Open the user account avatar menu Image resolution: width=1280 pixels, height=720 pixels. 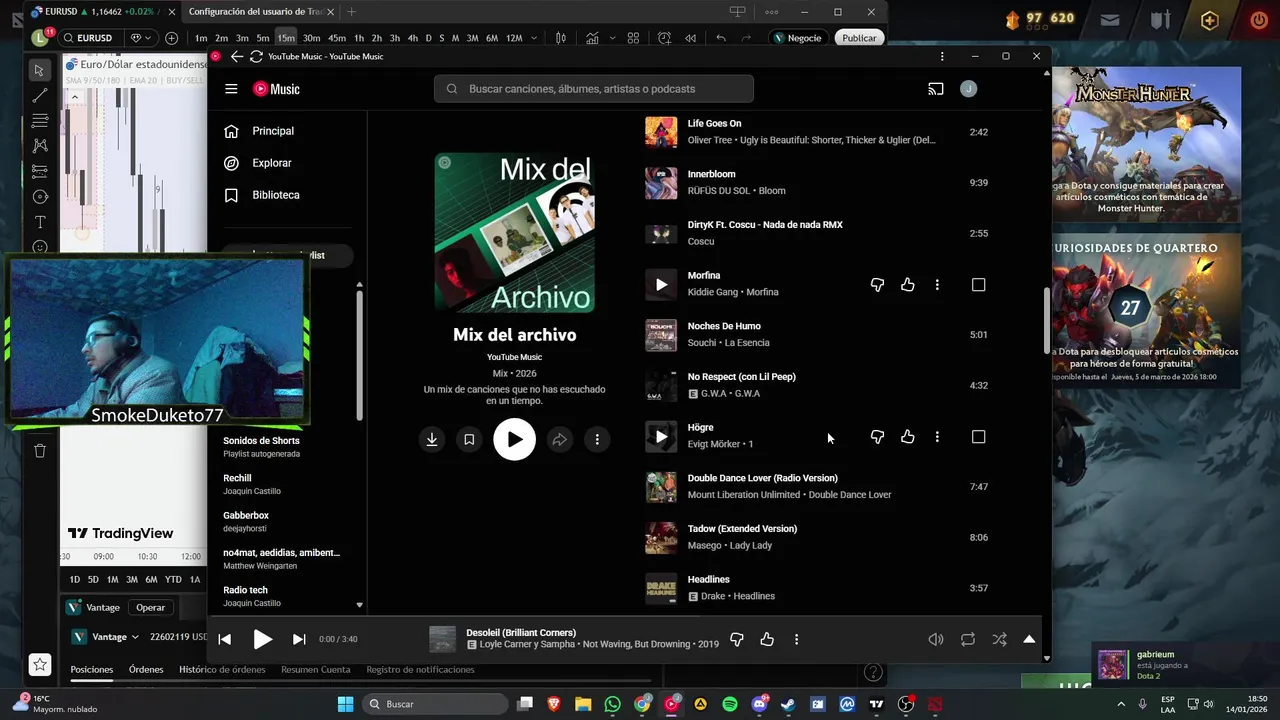(x=968, y=89)
